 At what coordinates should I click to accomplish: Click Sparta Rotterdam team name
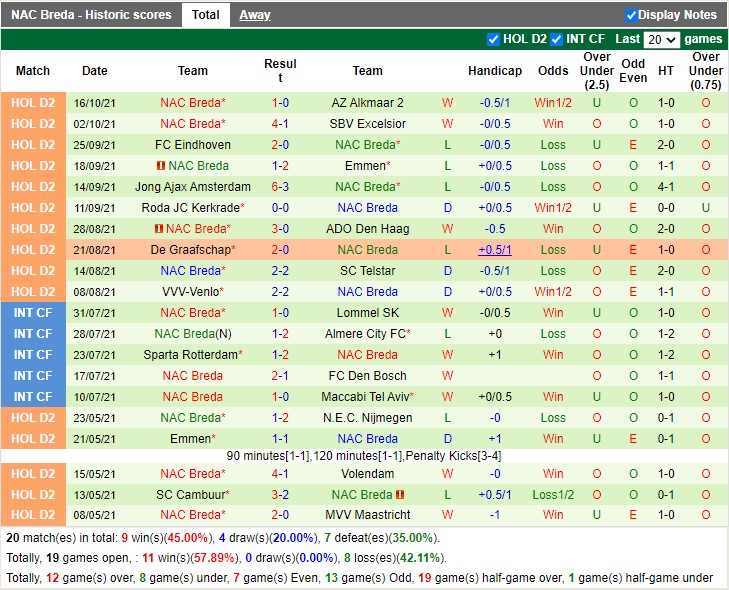(x=191, y=355)
